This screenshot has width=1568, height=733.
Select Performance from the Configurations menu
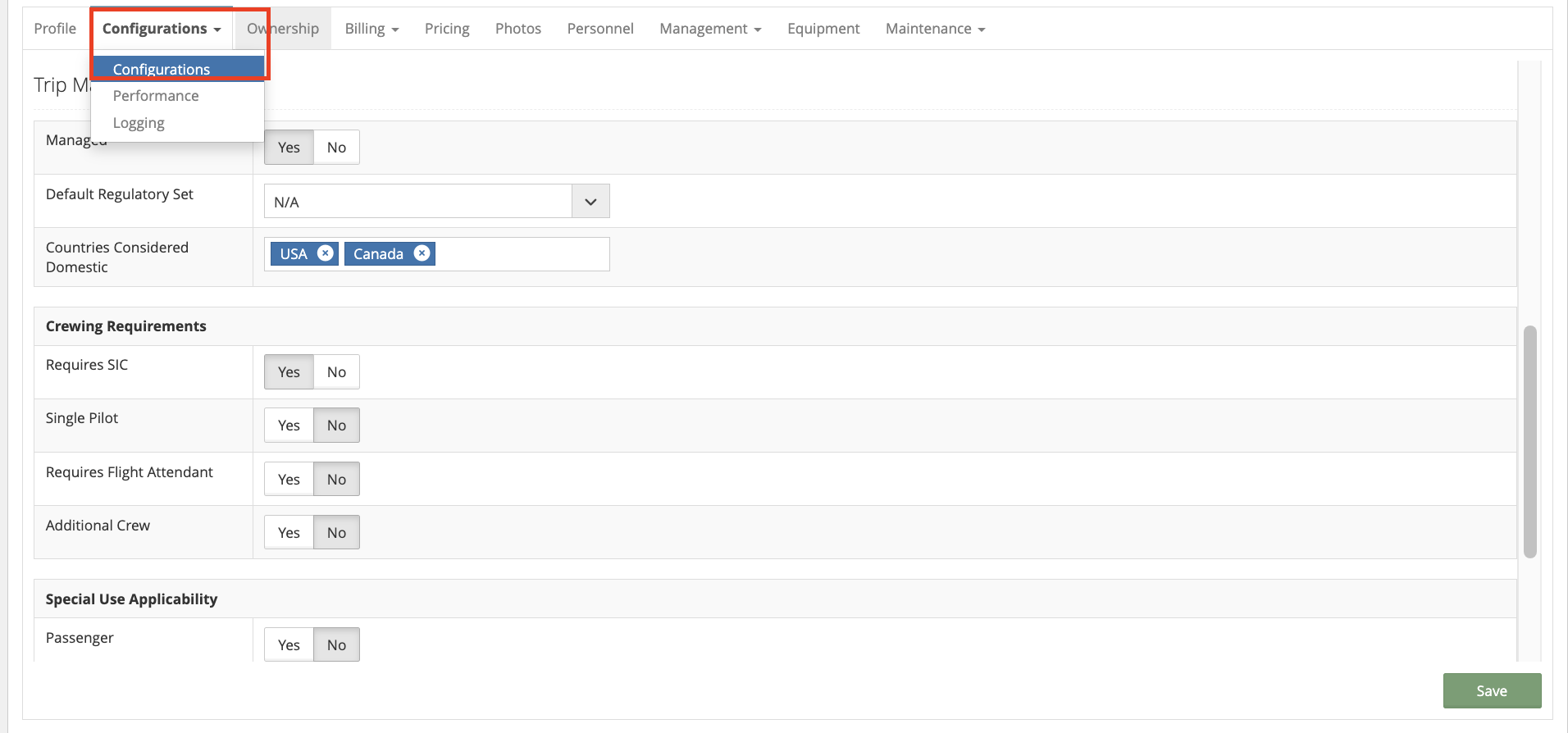156,96
